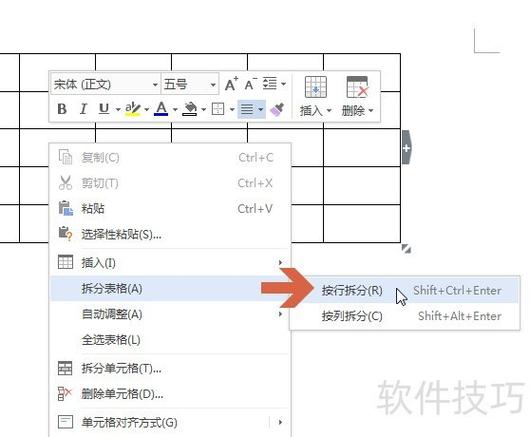Open the 删除 dropdown label
The height and width of the screenshot is (437, 530).
[357, 111]
